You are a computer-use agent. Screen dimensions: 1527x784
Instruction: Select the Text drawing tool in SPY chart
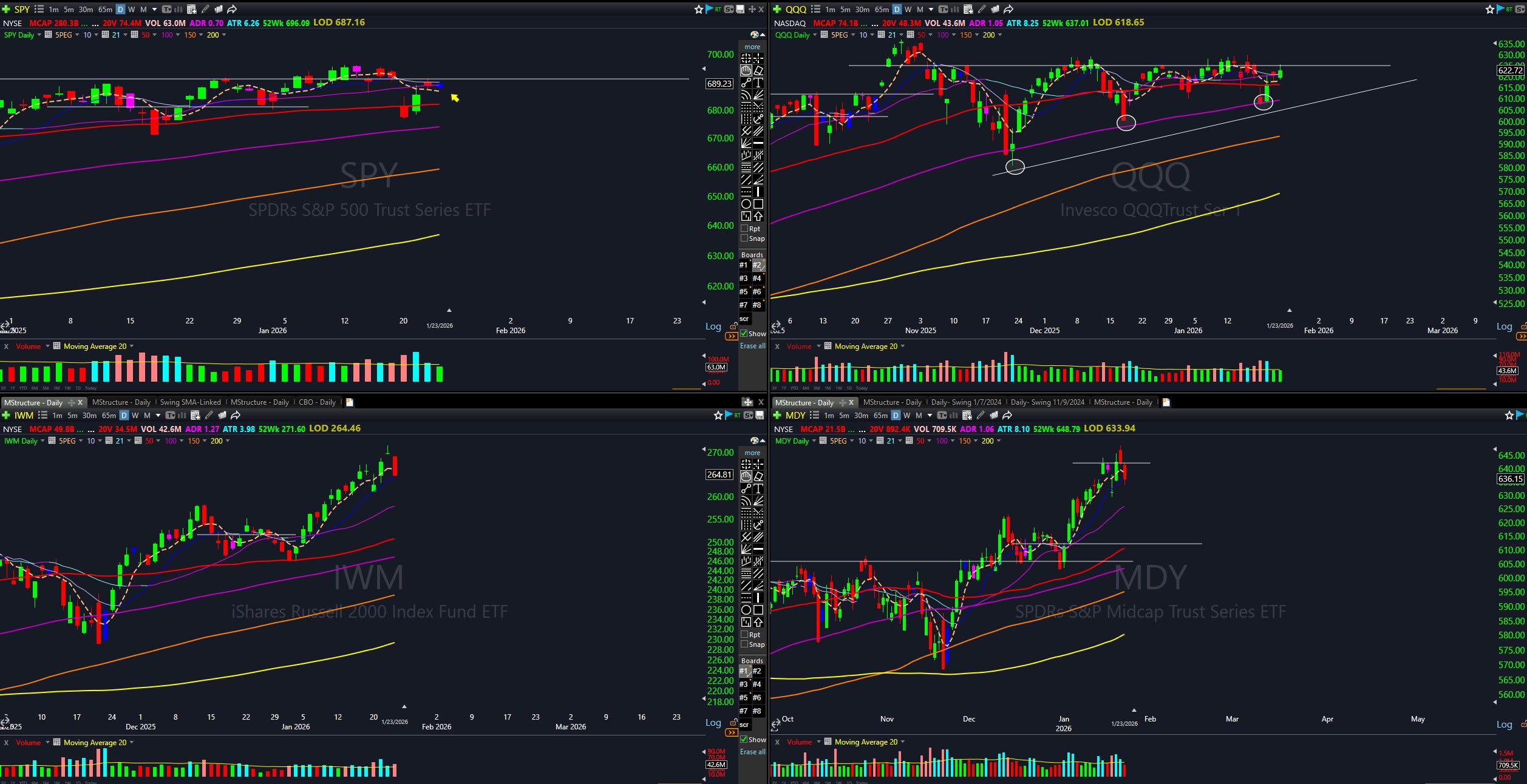pyautogui.click(x=758, y=83)
